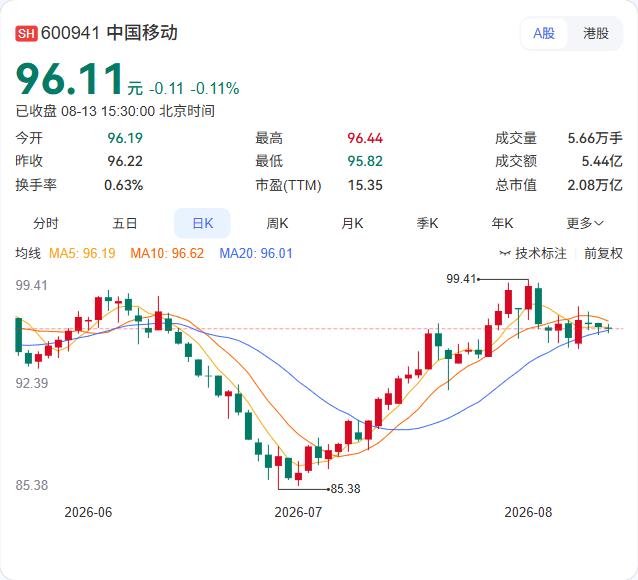Click the 99.41 high marker on chart
Viewport: 638px width, 580px height.
click(461, 279)
